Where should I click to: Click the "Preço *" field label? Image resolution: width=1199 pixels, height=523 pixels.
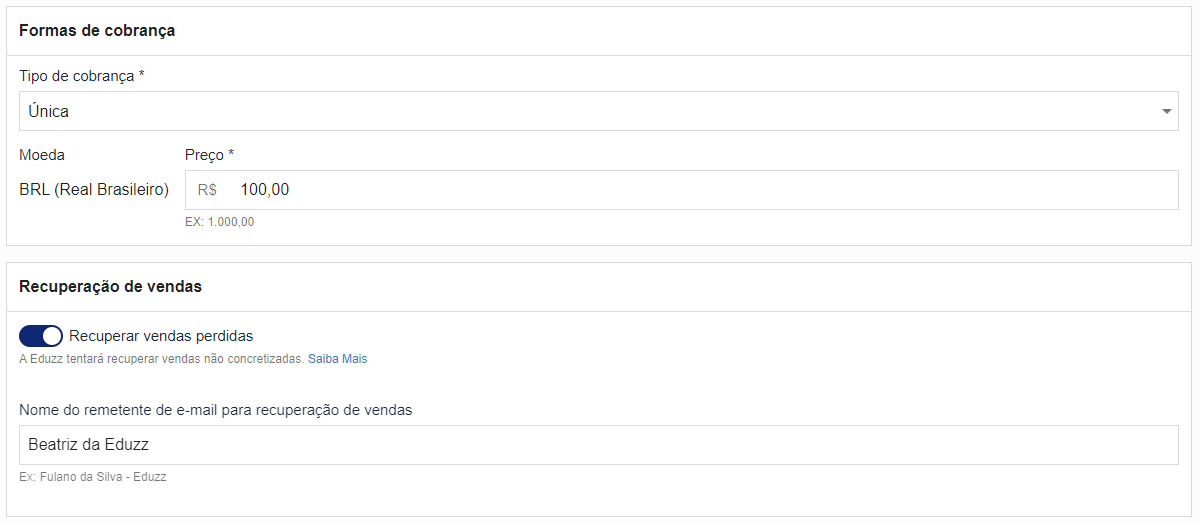pyautogui.click(x=209, y=155)
